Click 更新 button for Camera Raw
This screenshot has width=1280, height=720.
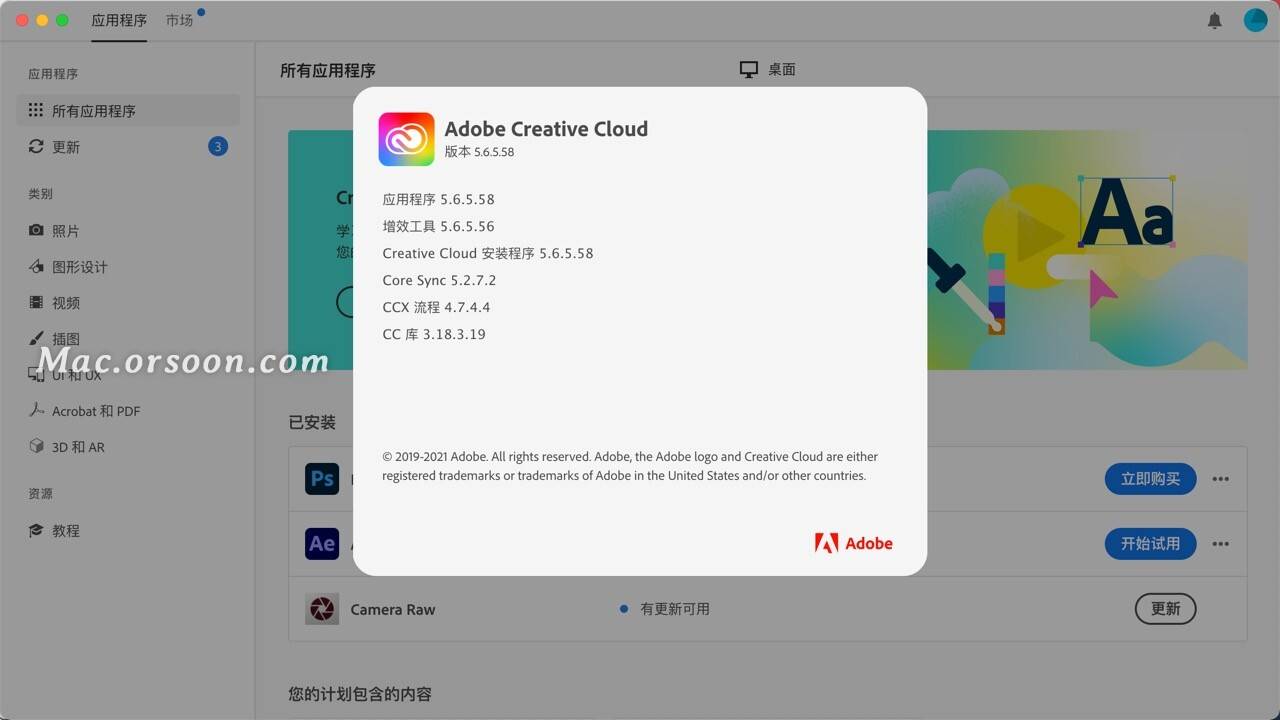click(1165, 608)
